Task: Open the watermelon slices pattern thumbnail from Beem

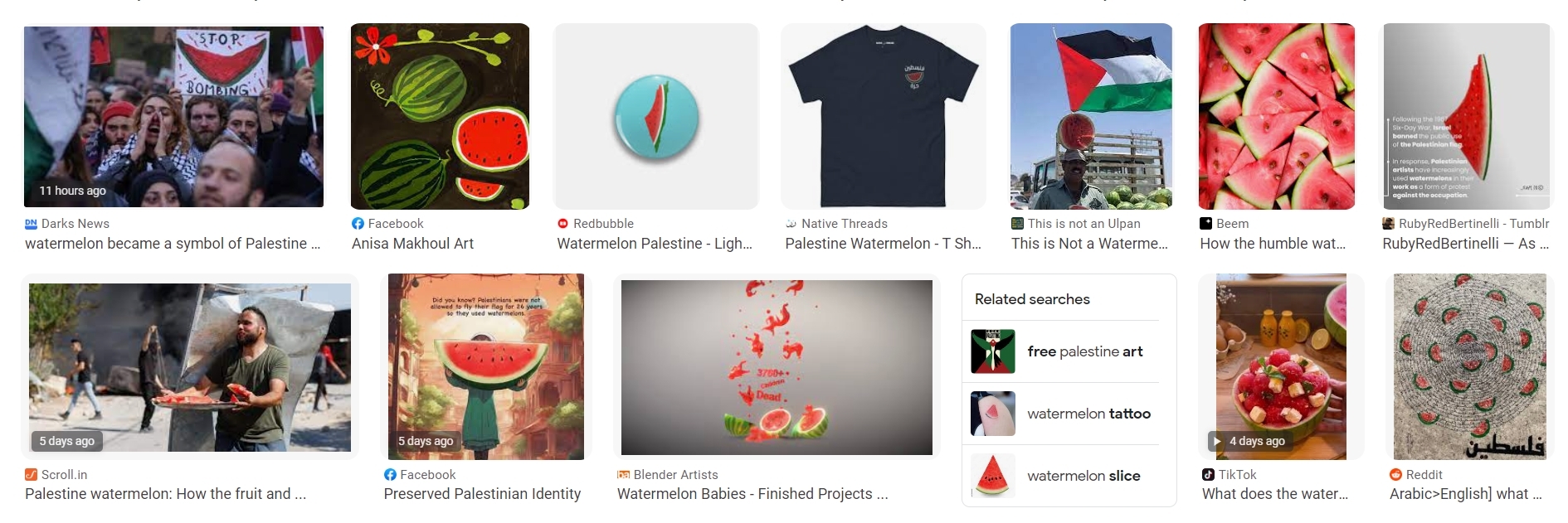Action: coord(1277,116)
